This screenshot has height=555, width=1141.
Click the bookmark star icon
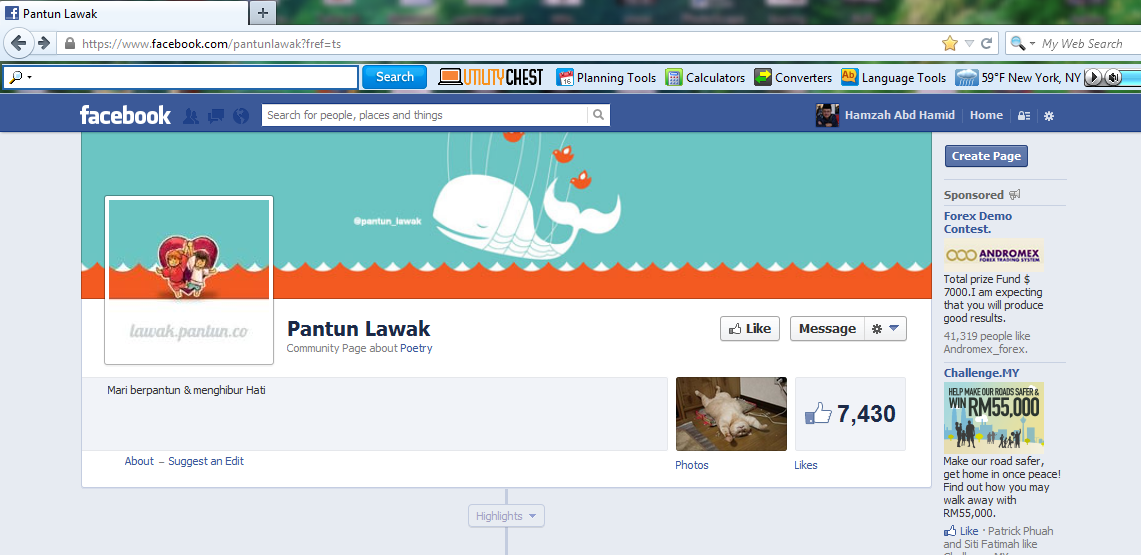(x=950, y=43)
